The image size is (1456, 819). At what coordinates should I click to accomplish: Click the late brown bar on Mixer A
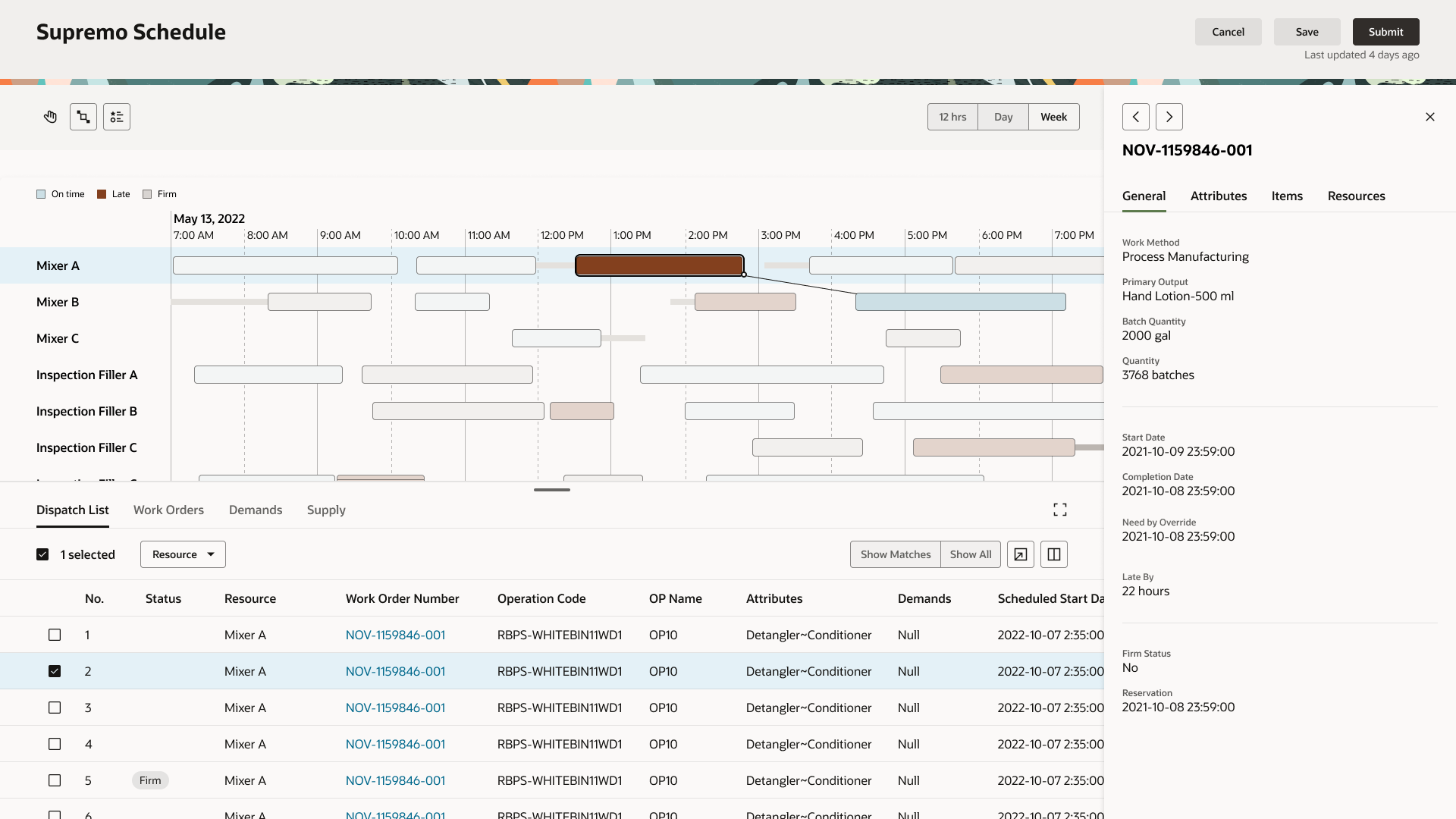pos(659,265)
